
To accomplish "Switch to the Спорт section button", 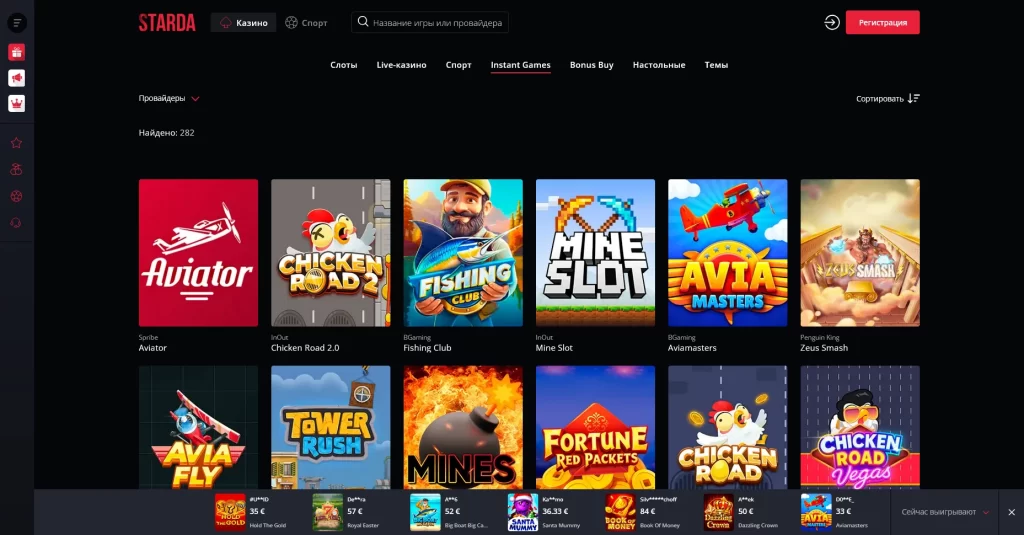I will tap(306, 23).
